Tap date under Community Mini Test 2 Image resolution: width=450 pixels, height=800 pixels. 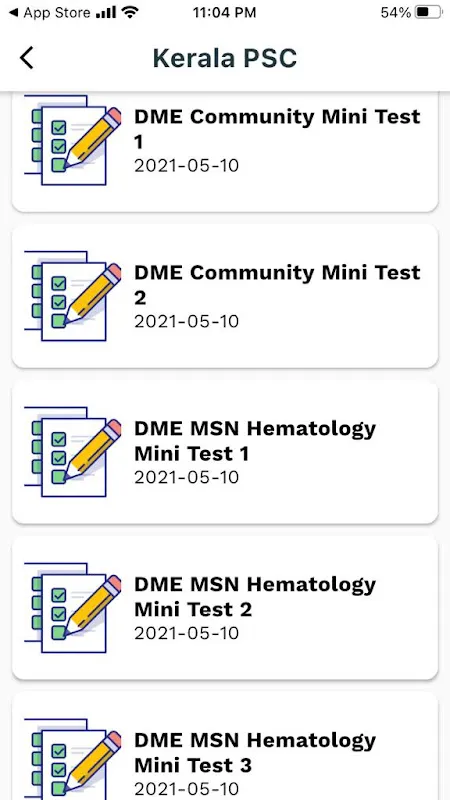tap(186, 321)
